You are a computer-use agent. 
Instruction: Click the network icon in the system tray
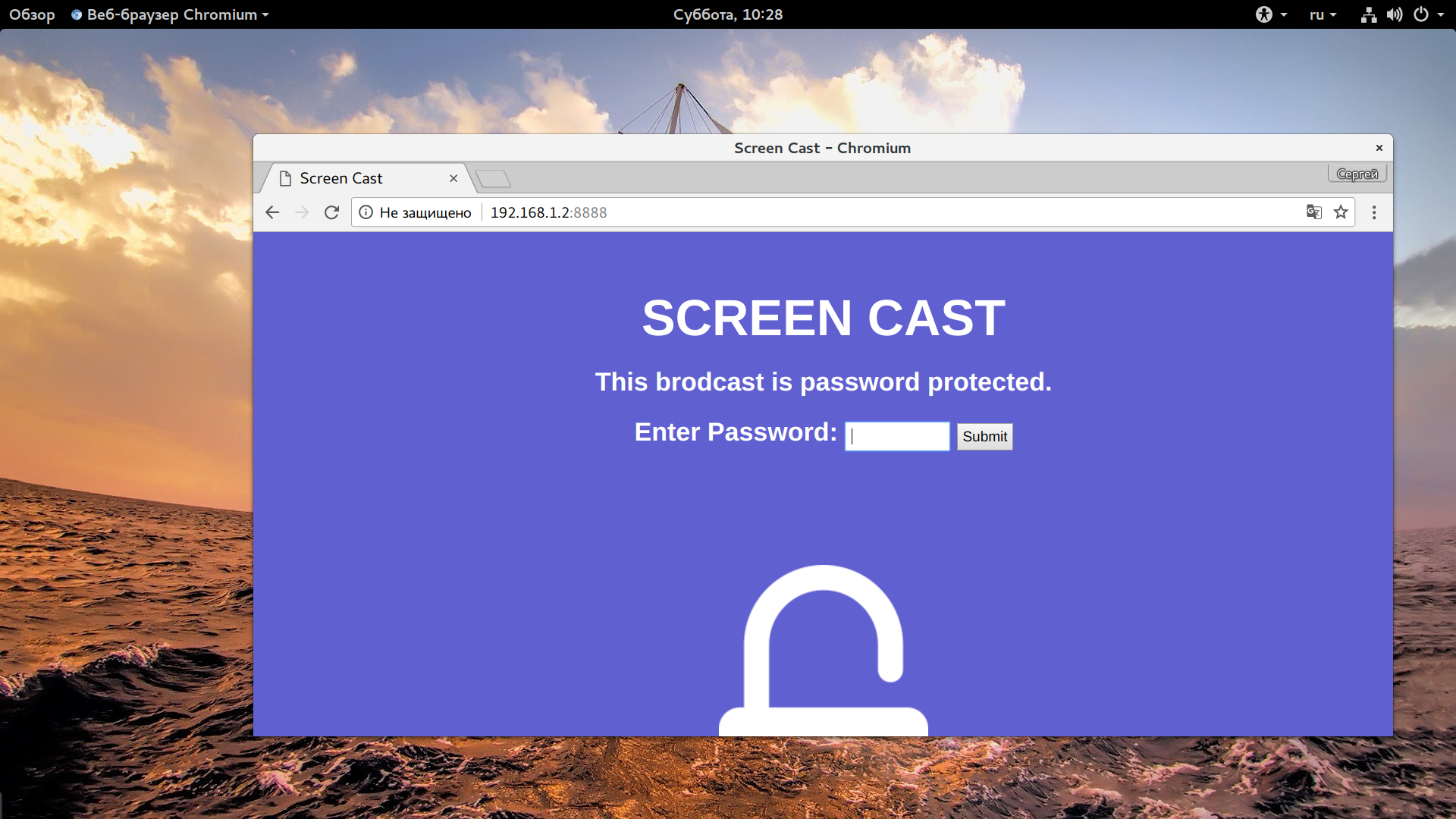pos(1368,14)
